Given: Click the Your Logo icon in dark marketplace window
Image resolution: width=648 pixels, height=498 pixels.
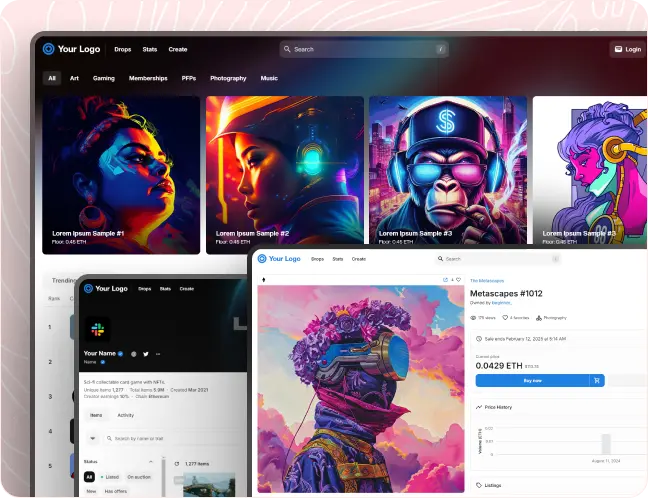Looking at the screenshot, I should coord(48,49).
